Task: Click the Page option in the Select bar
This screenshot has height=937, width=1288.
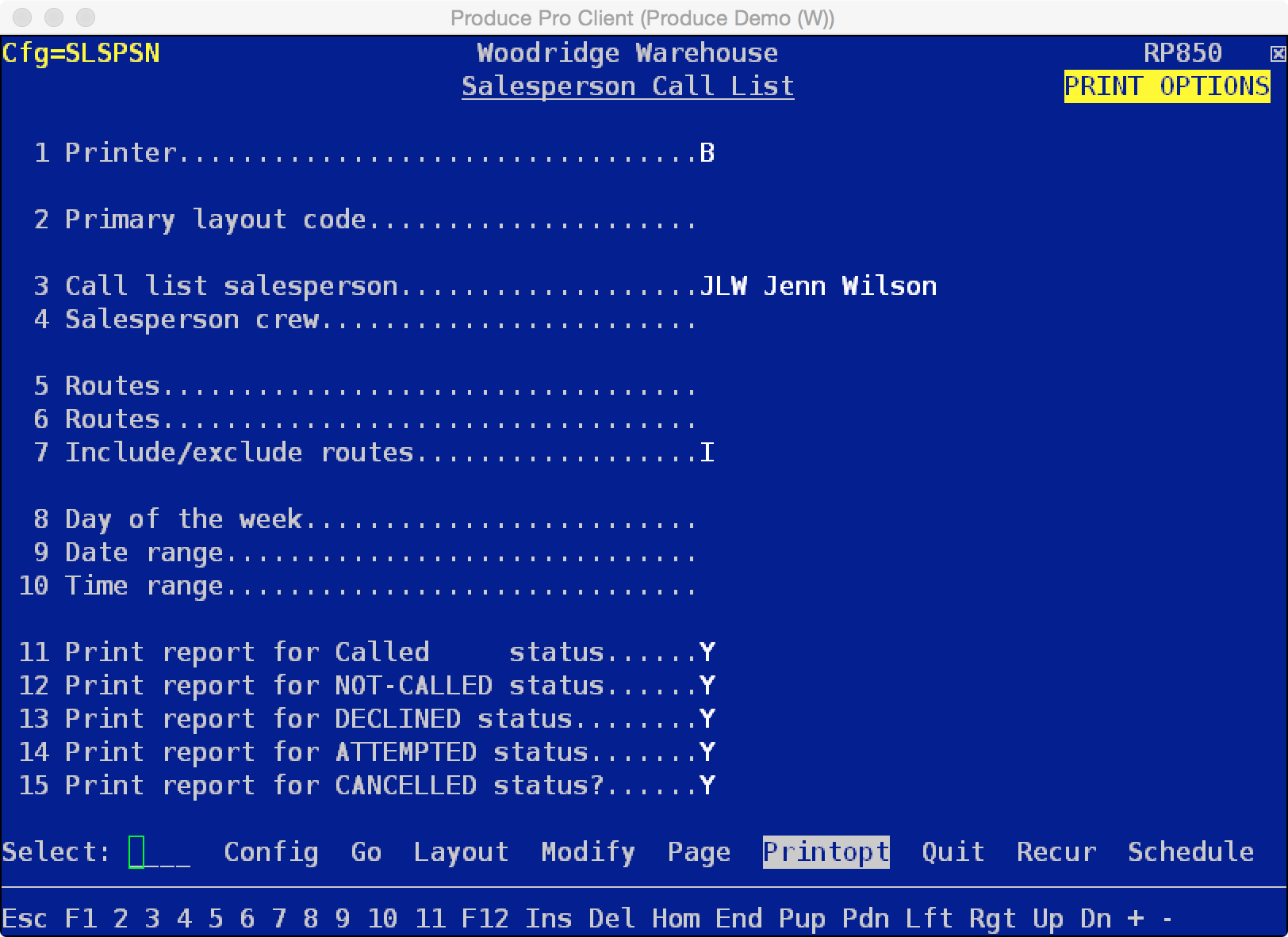Action: [x=700, y=852]
